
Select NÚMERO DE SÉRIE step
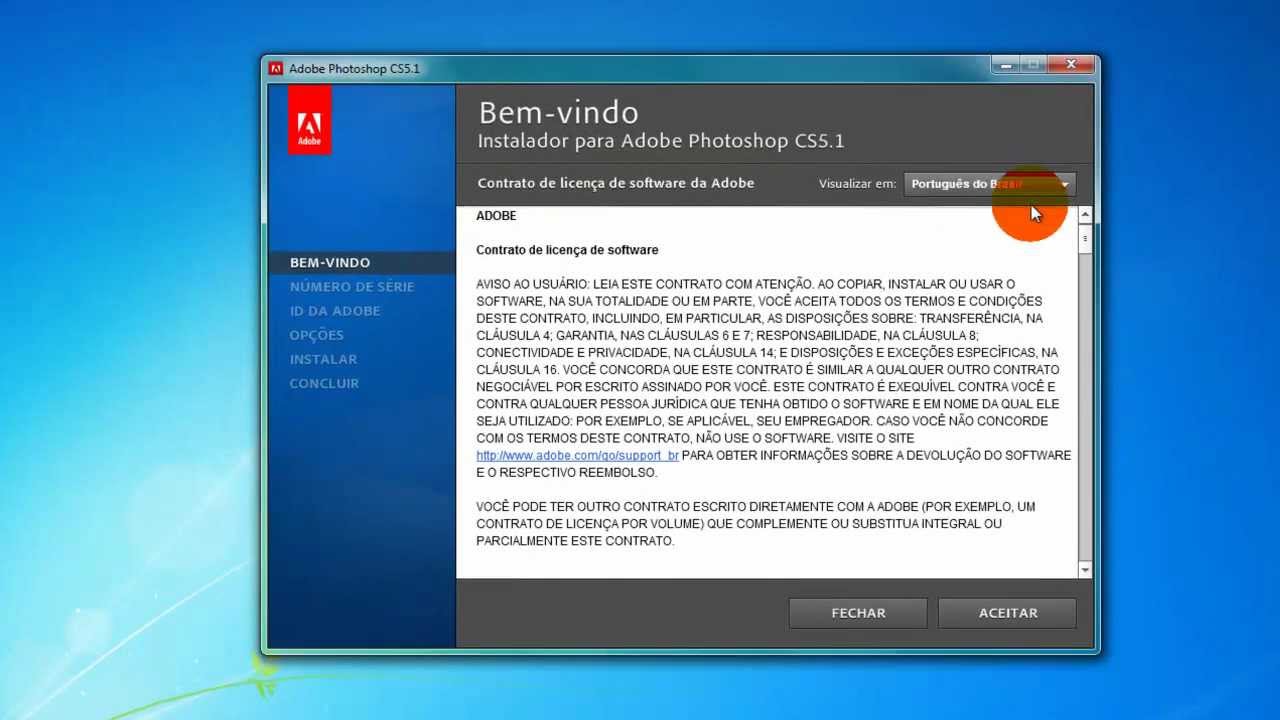[352, 287]
